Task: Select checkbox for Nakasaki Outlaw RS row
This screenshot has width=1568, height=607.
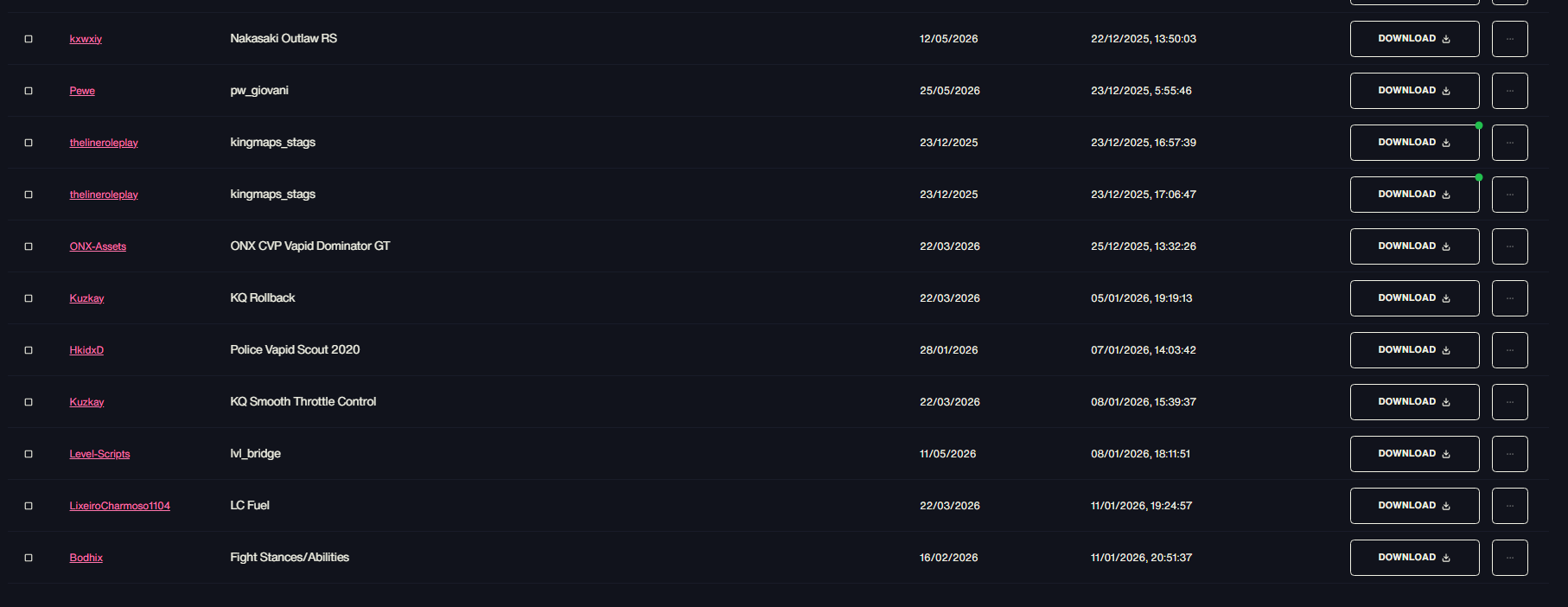Action: pos(29,39)
